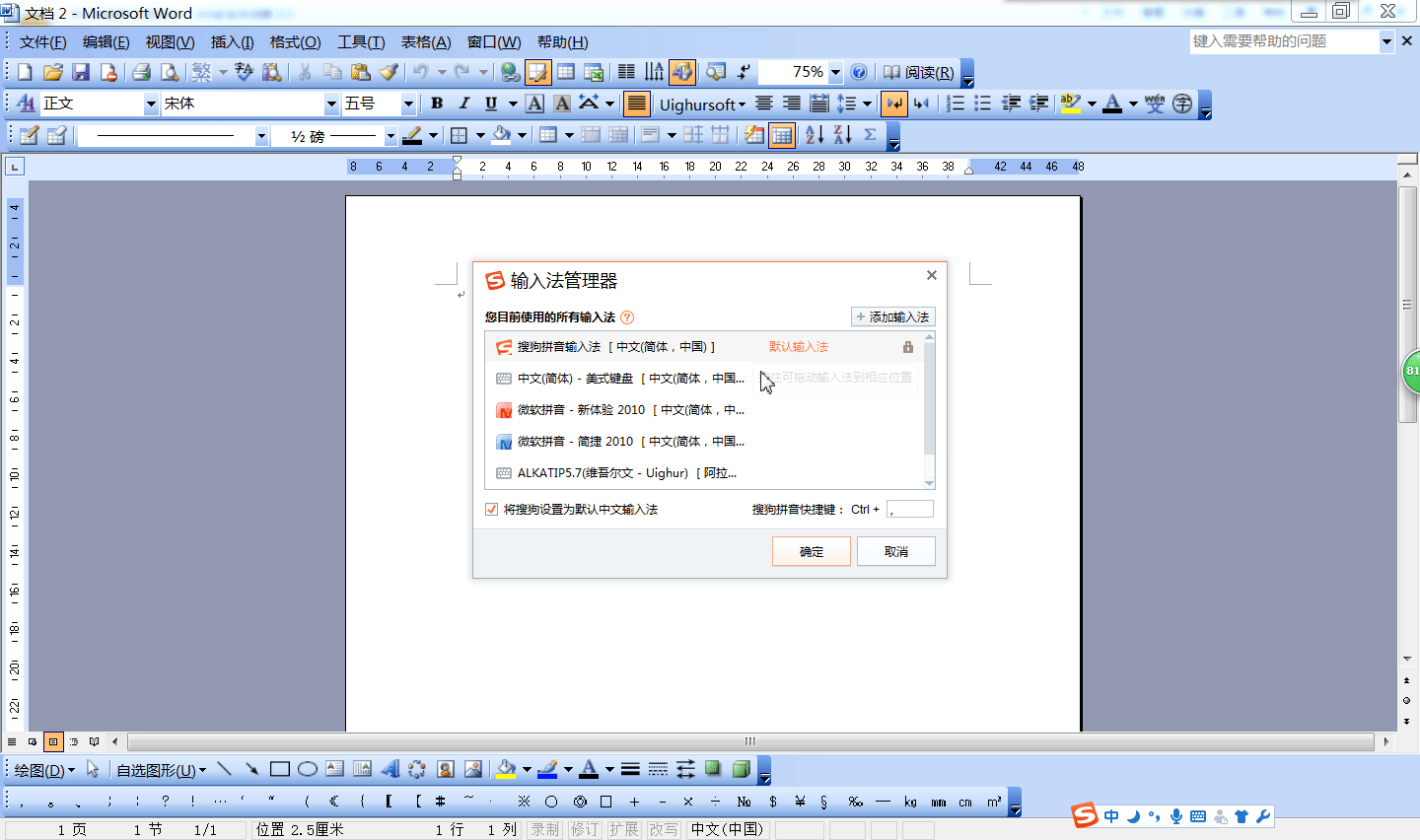Viewport: 1420px width, 840px height.
Task: Click the 添加输入法 button
Action: coord(893,316)
